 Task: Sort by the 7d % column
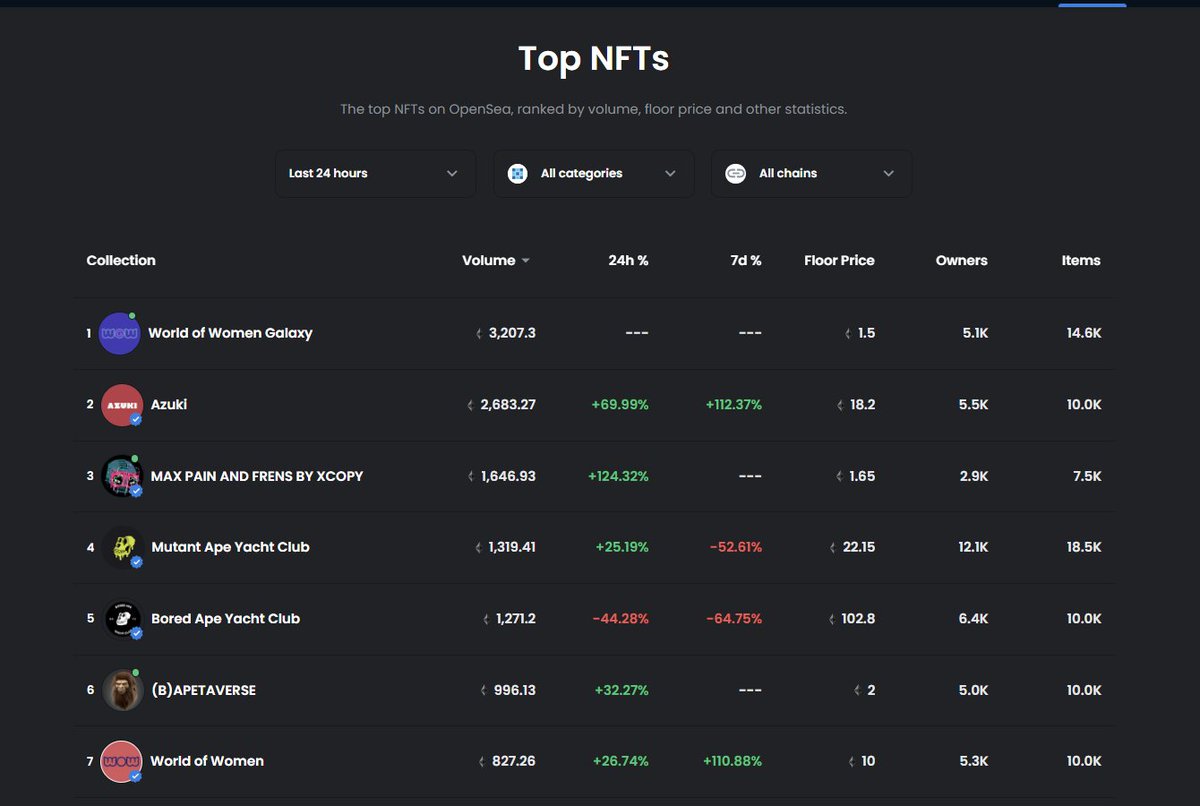(x=746, y=260)
